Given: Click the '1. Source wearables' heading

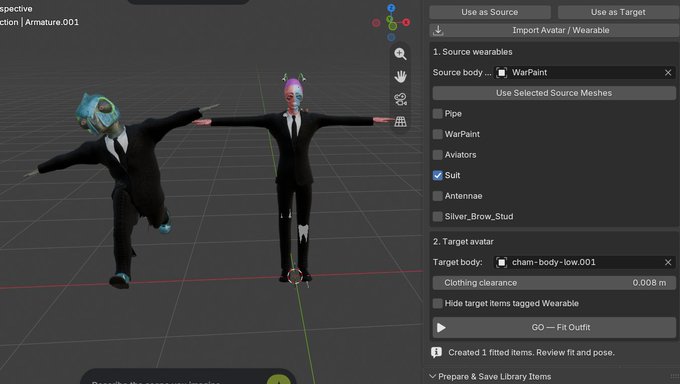Looking at the screenshot, I should coord(472,52).
